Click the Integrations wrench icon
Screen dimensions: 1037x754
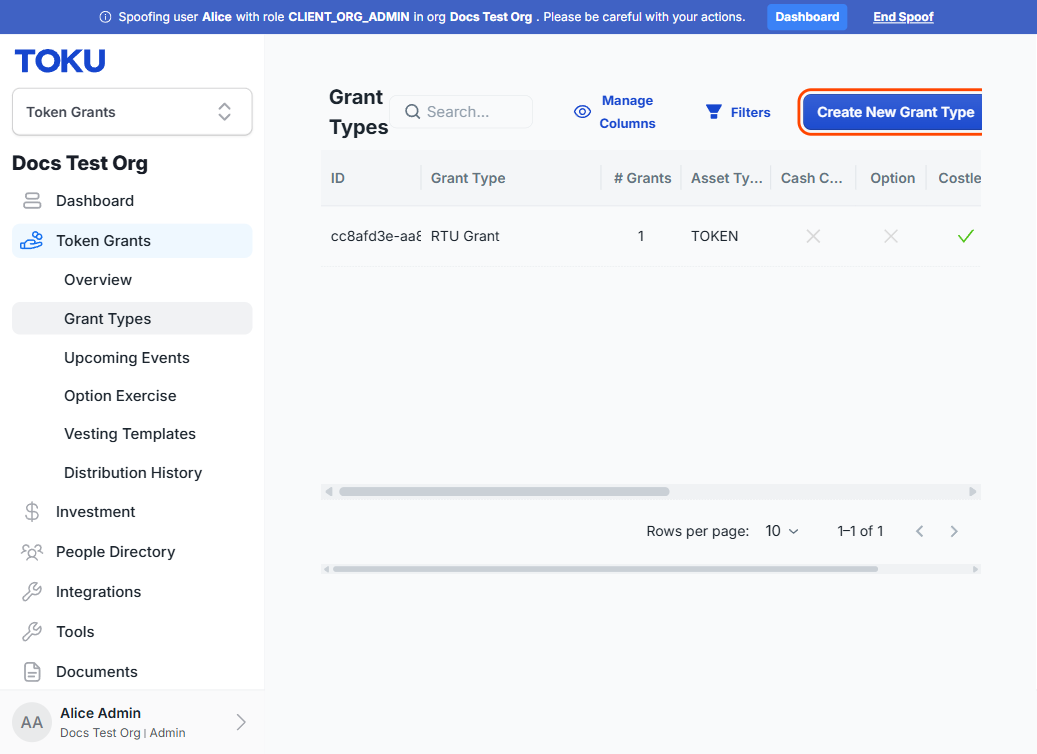coord(32,591)
